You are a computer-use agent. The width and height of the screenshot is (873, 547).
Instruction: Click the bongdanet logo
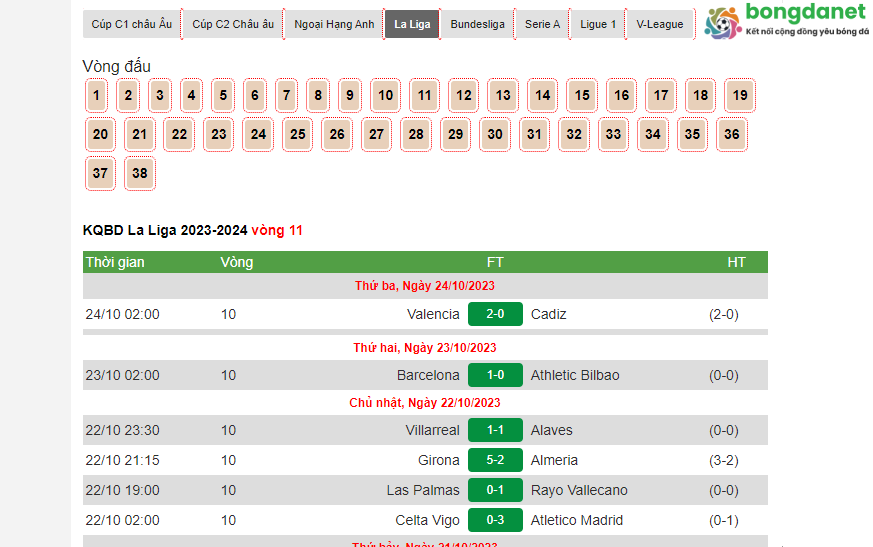(x=785, y=22)
